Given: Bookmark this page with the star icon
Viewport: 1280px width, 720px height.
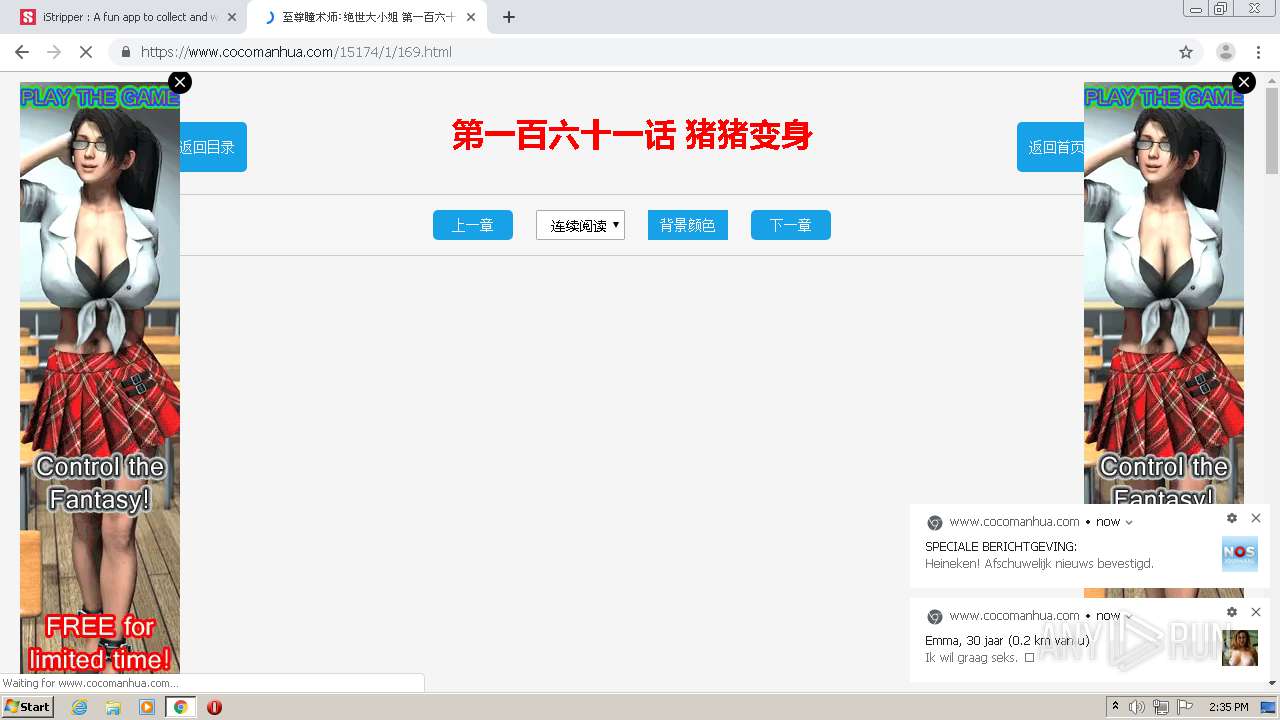Looking at the screenshot, I should [1186, 52].
